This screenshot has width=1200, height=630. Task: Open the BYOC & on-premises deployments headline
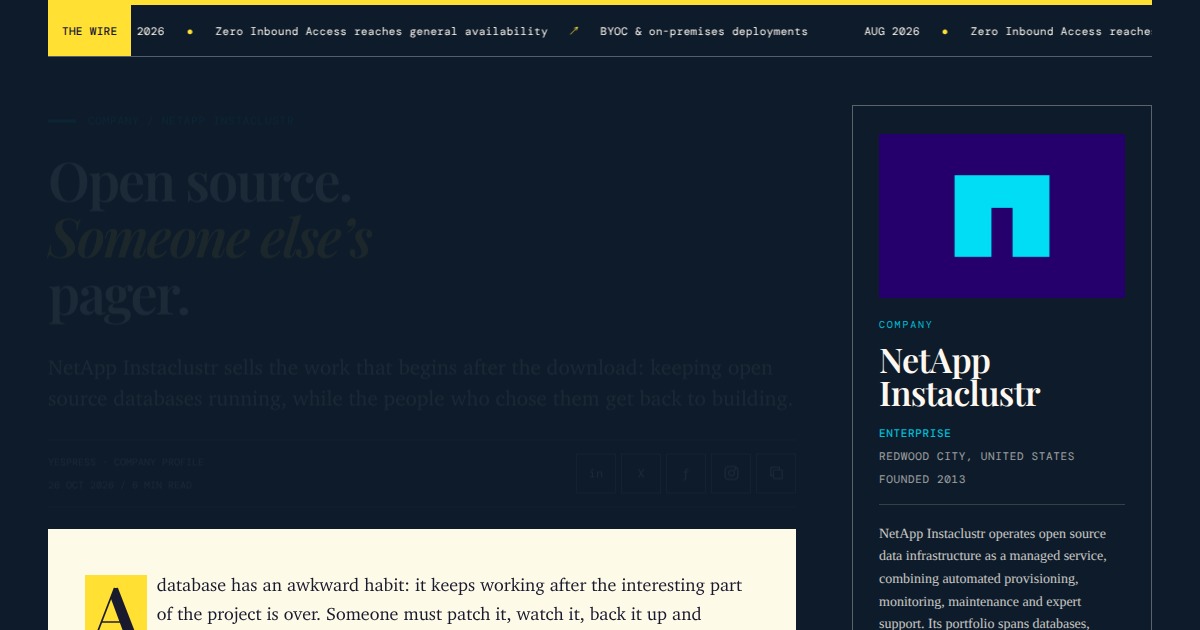click(703, 31)
